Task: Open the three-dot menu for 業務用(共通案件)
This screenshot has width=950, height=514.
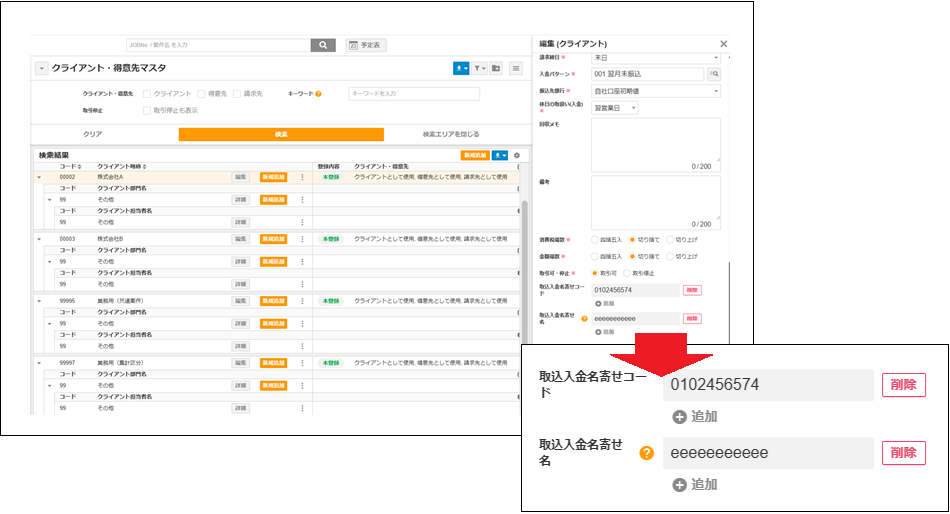Action: 302,301
